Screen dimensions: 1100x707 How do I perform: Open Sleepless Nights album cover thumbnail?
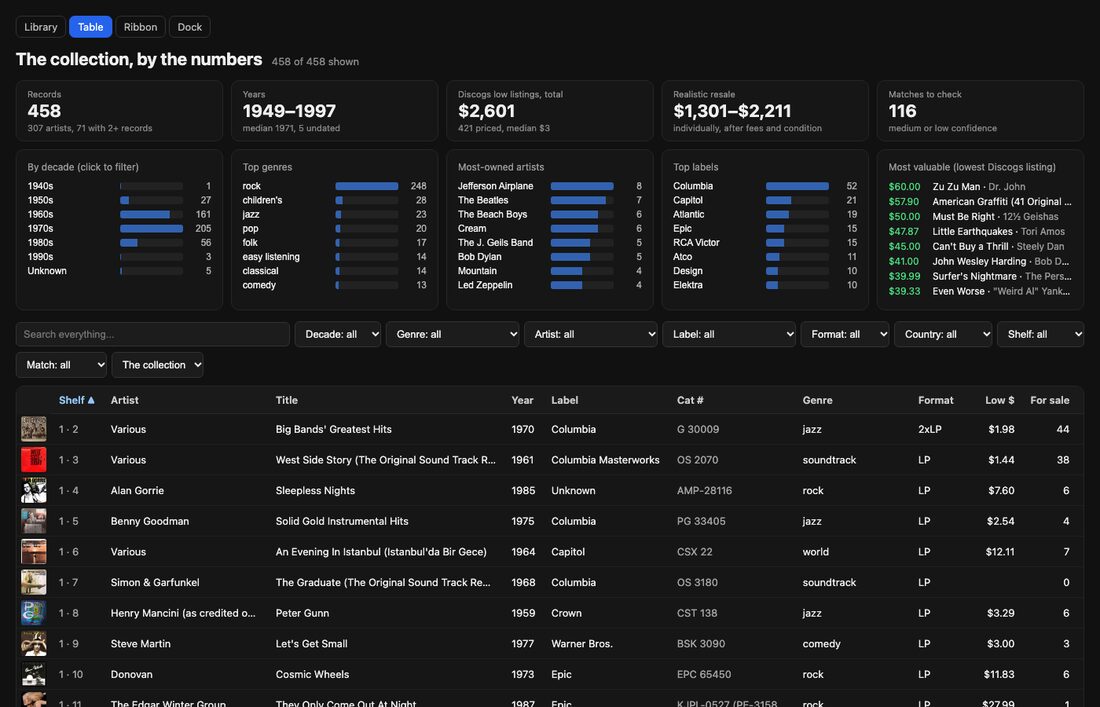tap(34, 490)
